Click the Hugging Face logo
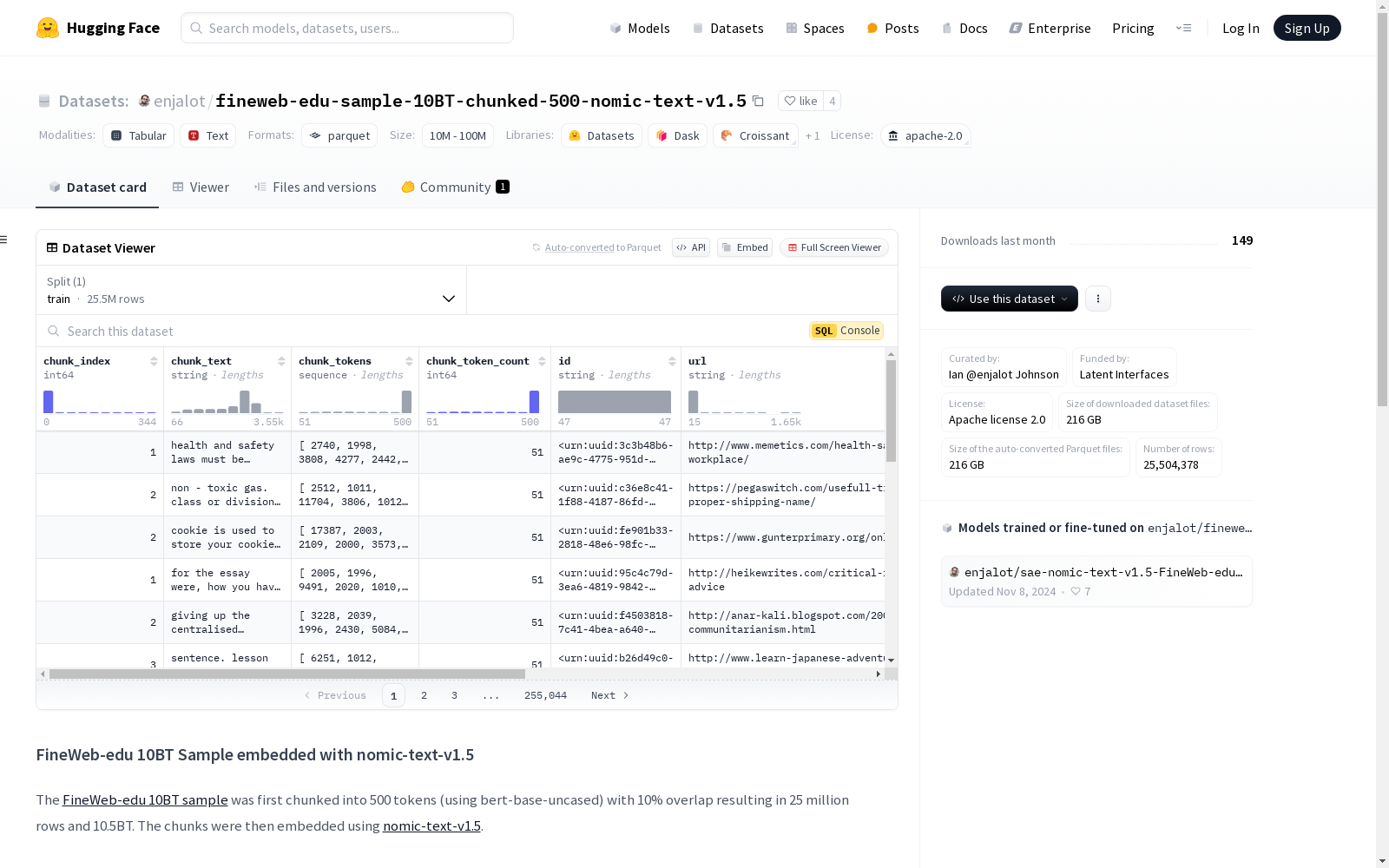 tap(98, 28)
